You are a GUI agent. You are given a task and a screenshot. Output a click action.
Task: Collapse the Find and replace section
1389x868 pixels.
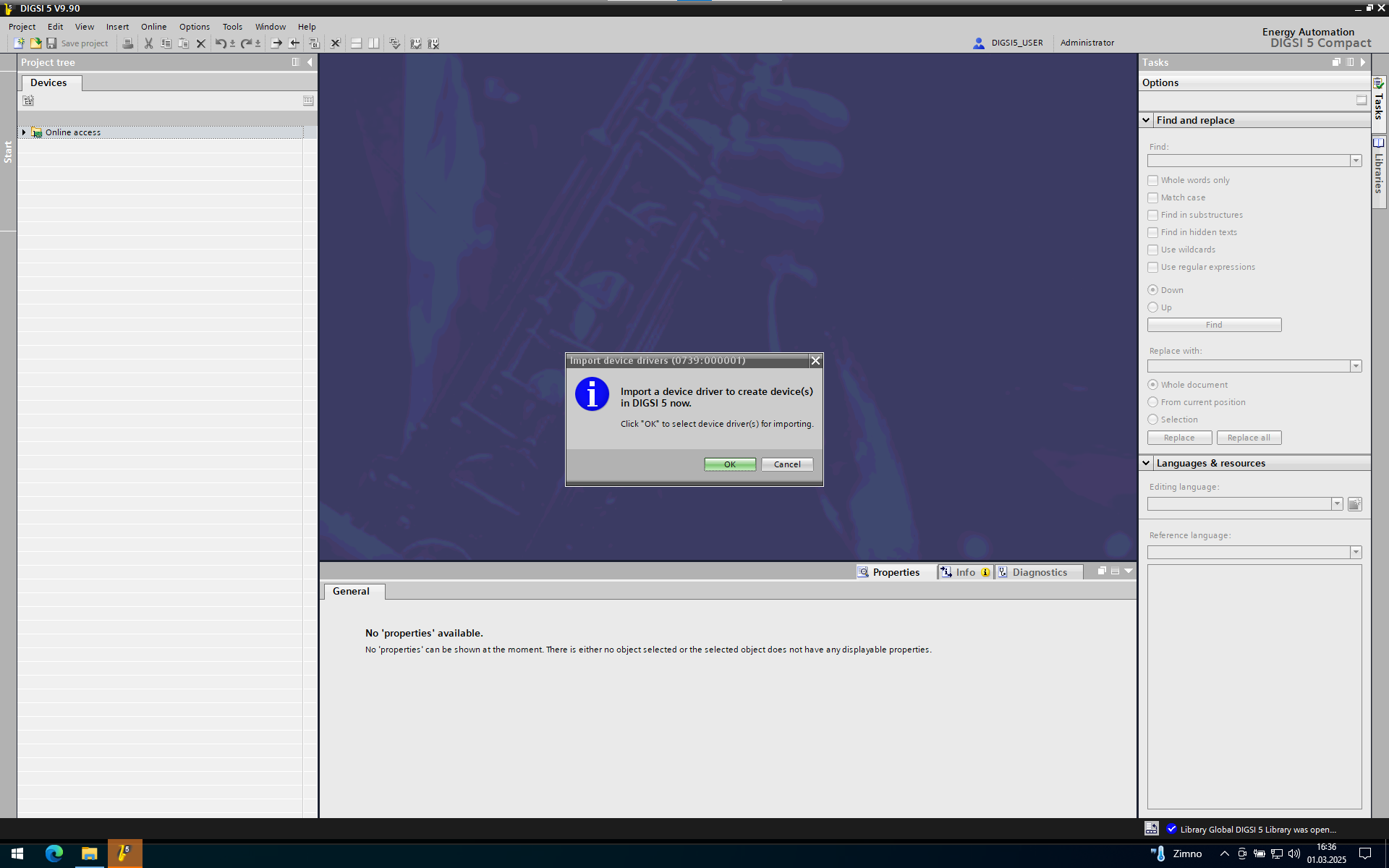[x=1146, y=120]
